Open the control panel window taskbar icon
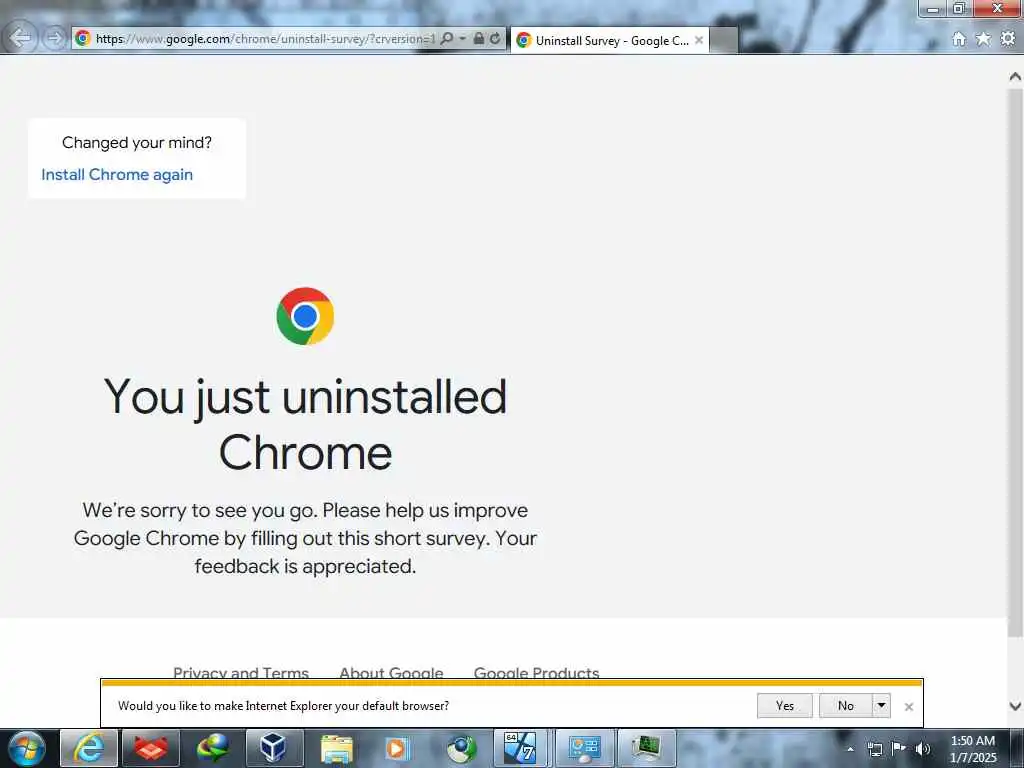 coord(583,748)
